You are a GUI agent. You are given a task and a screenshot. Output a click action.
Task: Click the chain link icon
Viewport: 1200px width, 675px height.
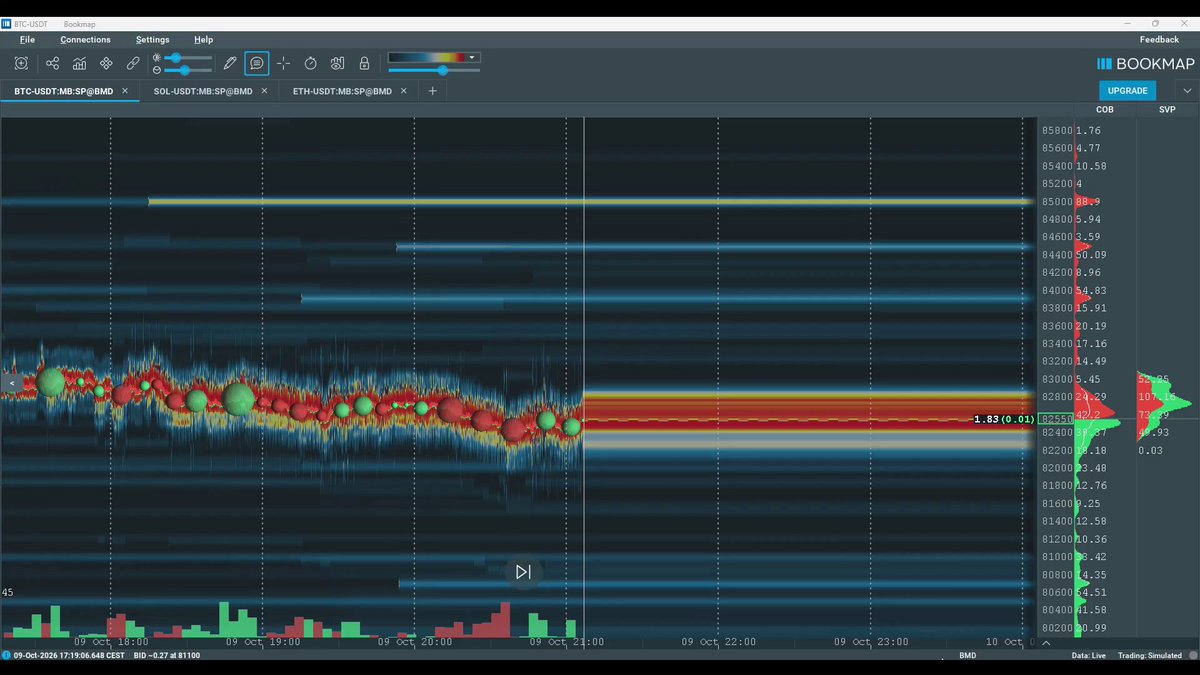tap(133, 63)
